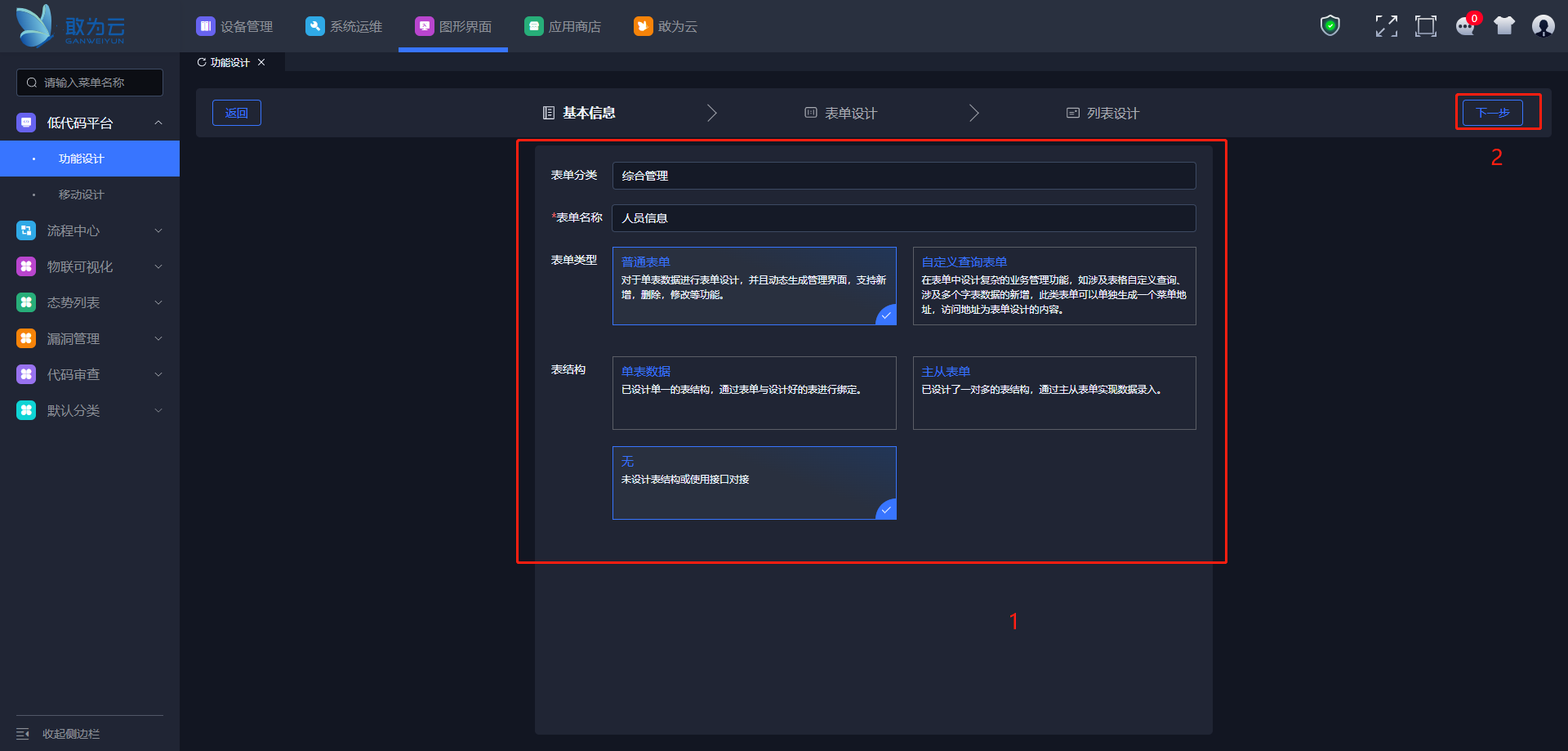Image resolution: width=1568 pixels, height=751 pixels.
Task: Choose 单表数据 table structure option
Action: click(754, 392)
